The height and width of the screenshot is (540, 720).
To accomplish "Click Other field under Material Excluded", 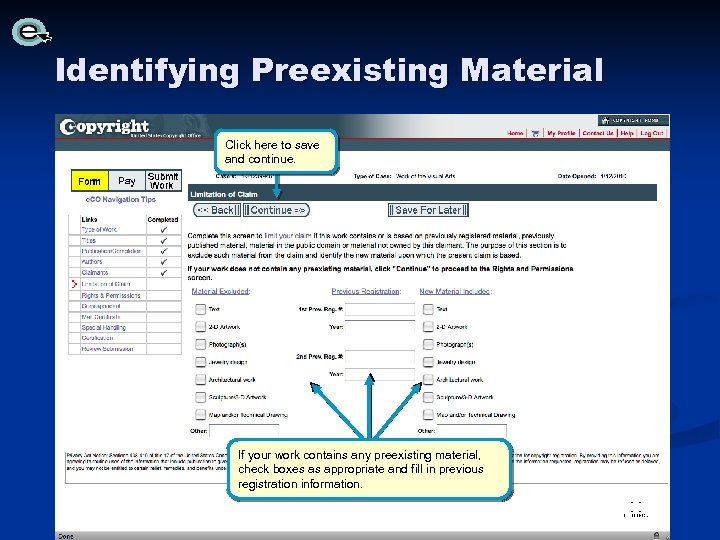I will [244, 431].
